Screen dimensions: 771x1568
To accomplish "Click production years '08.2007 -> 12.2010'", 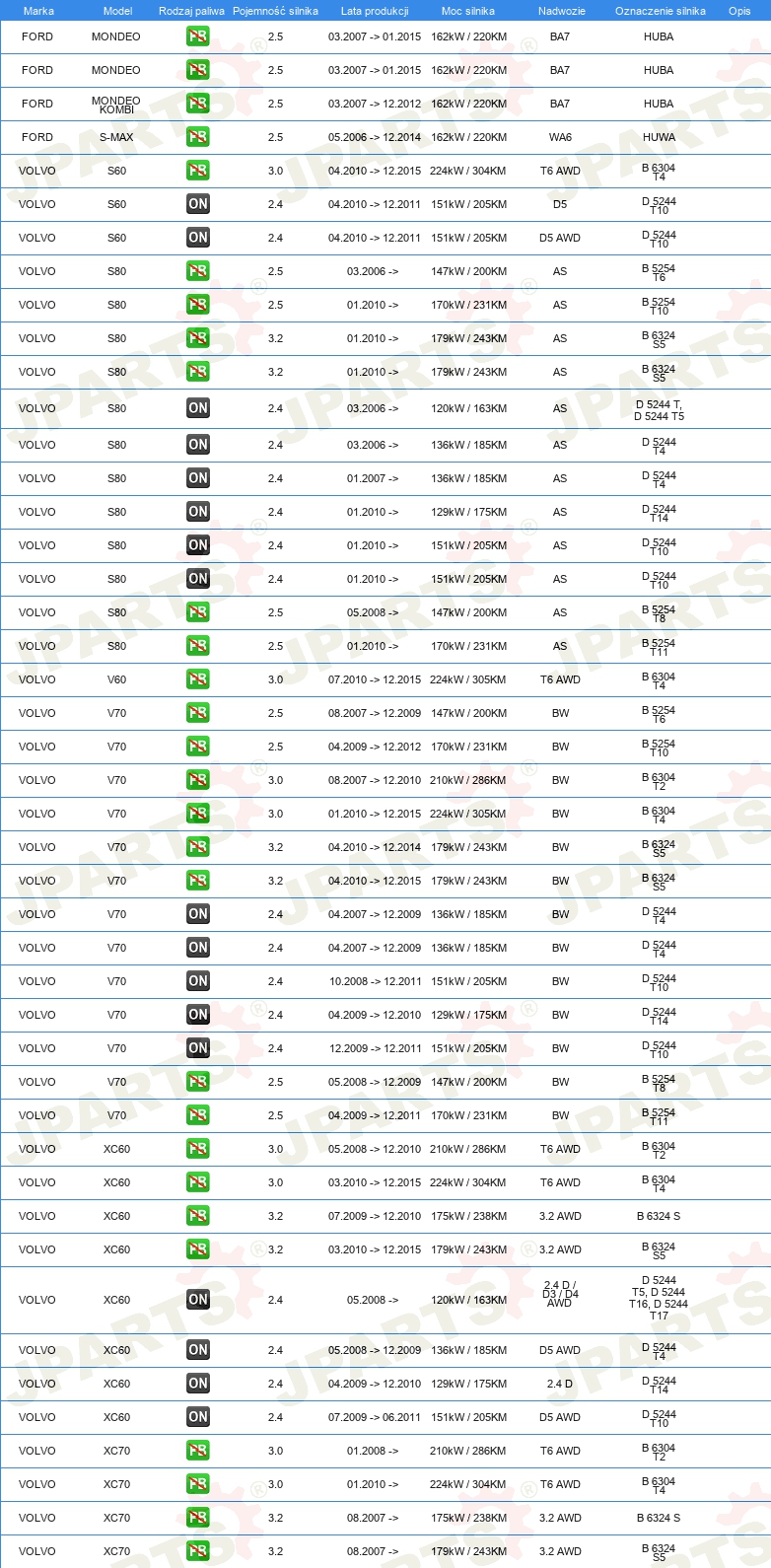I will 375,780.
